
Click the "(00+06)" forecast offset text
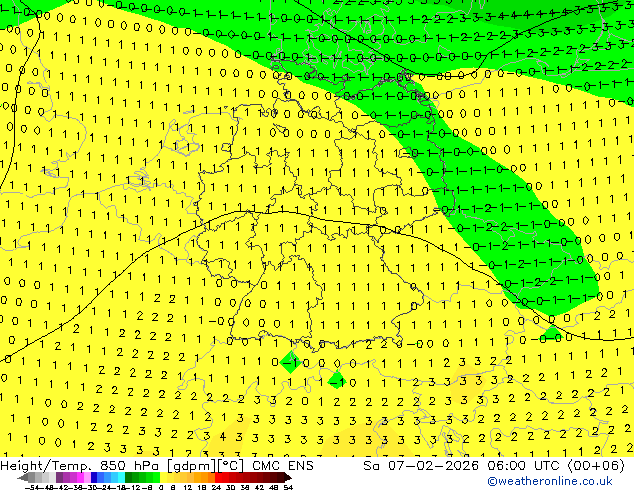pyautogui.click(x=596, y=466)
